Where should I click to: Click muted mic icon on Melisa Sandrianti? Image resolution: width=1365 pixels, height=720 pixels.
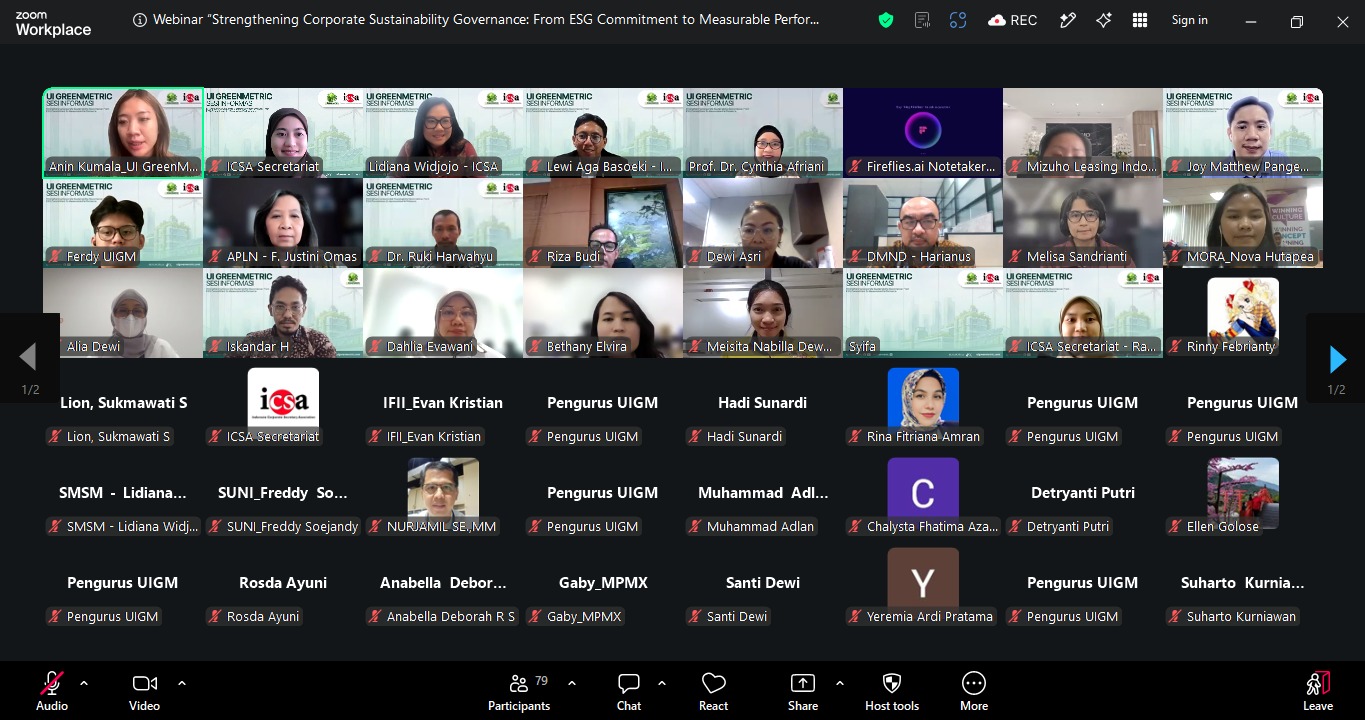tap(1014, 257)
